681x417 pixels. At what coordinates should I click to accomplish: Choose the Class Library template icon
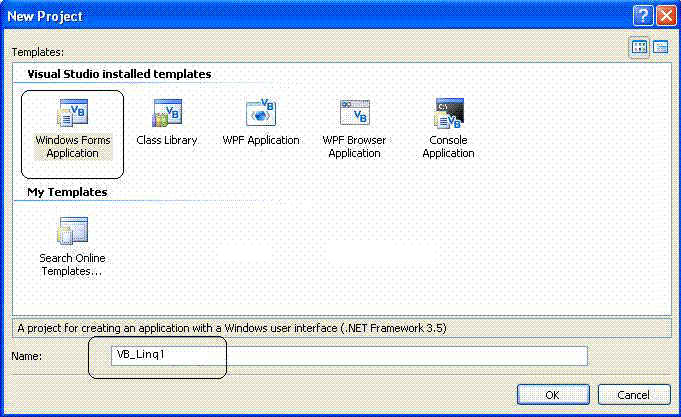tap(167, 113)
